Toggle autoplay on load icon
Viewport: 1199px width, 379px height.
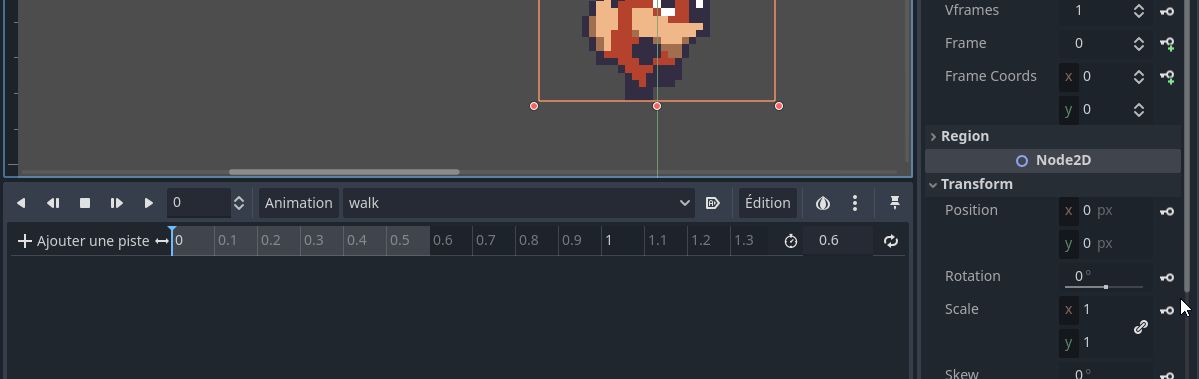[x=712, y=203]
